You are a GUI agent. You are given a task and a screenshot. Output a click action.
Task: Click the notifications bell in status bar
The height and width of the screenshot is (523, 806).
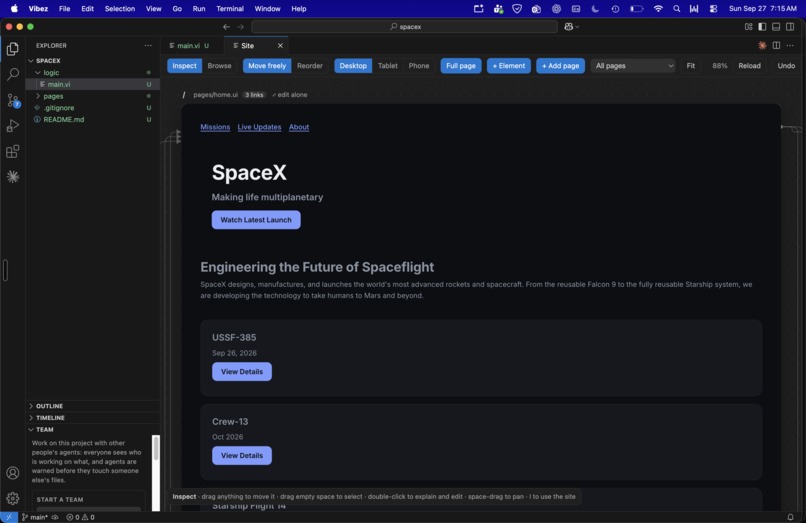point(790,517)
